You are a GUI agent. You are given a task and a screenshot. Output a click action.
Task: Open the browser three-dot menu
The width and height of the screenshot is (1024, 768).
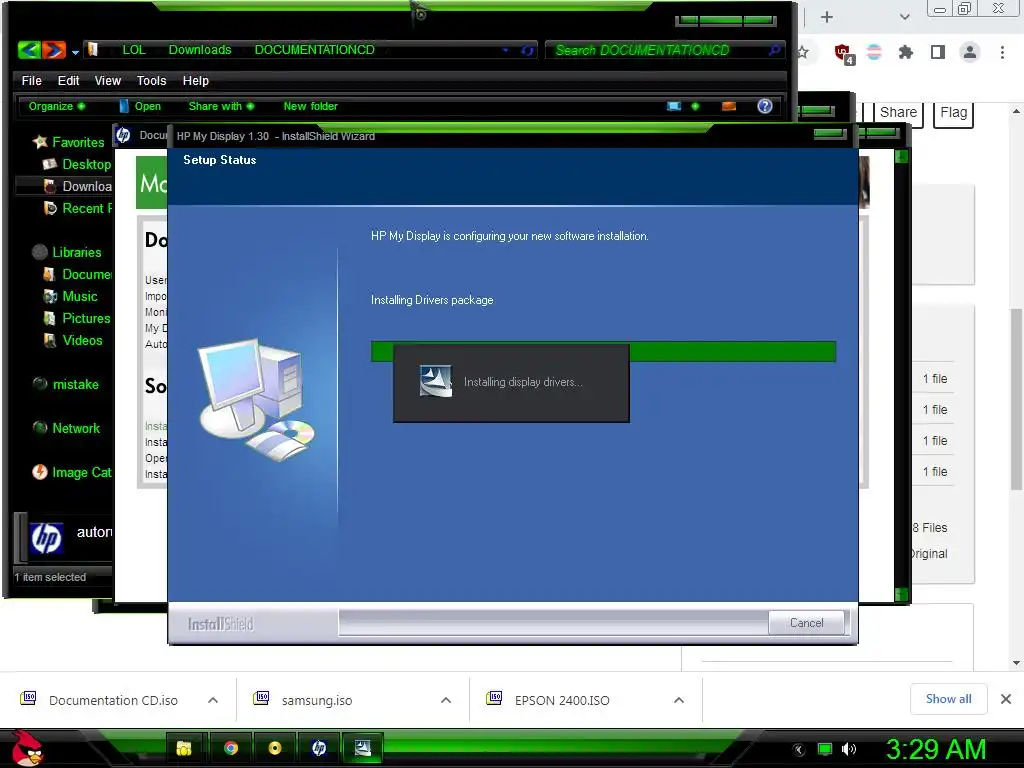click(x=1002, y=52)
